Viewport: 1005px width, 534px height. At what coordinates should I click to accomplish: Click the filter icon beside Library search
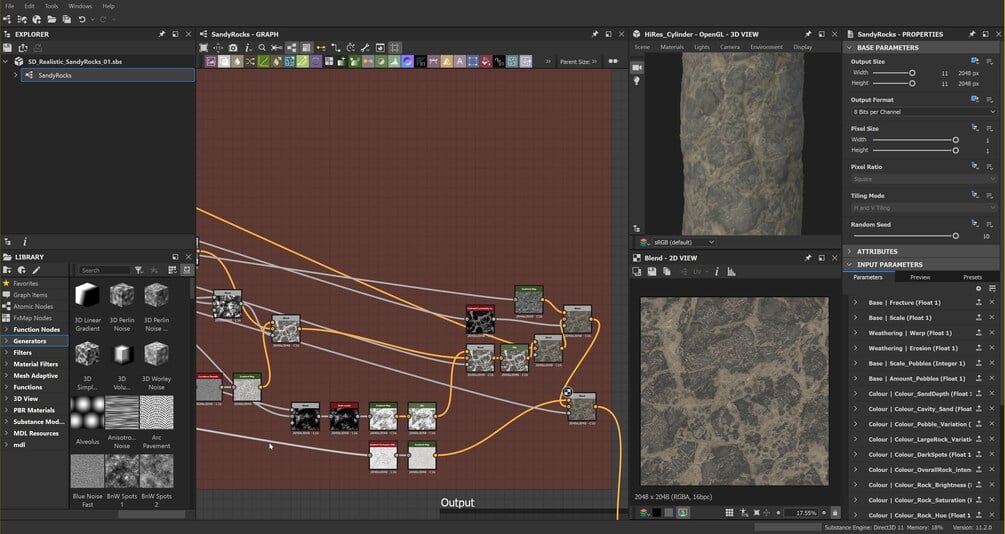140,270
